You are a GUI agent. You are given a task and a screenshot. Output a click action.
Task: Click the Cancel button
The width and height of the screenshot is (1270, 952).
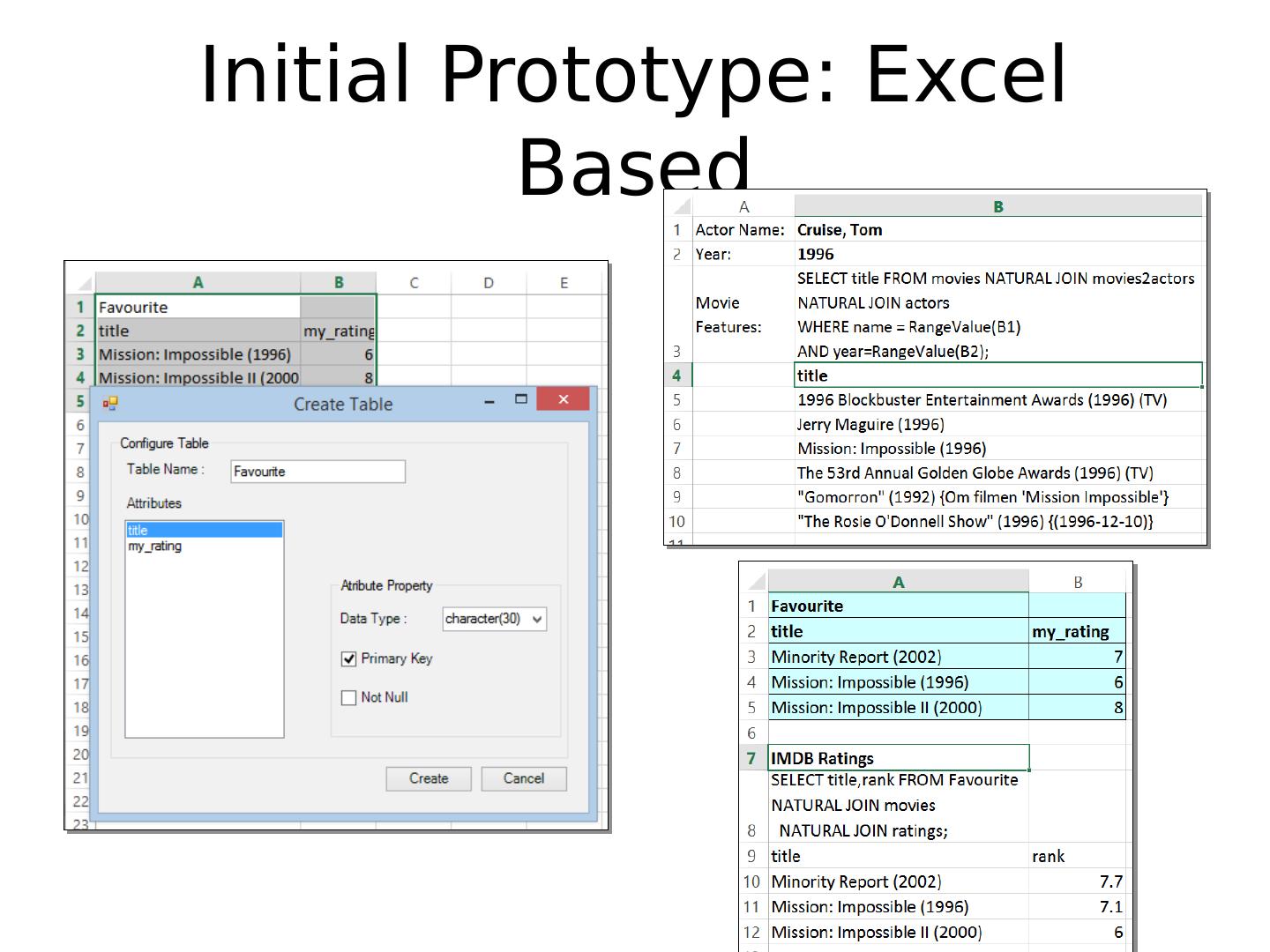pyautogui.click(x=524, y=778)
